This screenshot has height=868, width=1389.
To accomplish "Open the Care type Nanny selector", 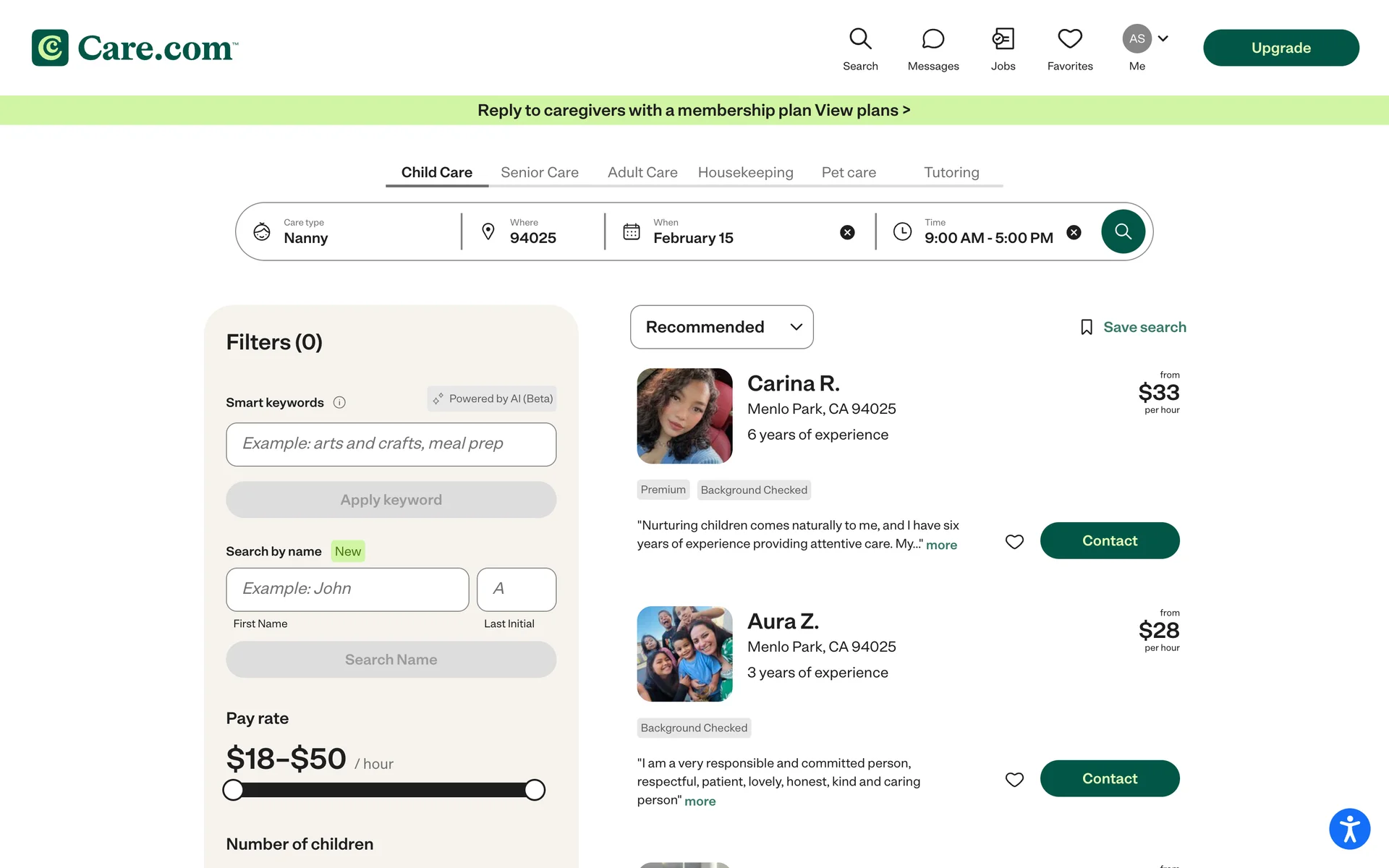I will point(347,232).
